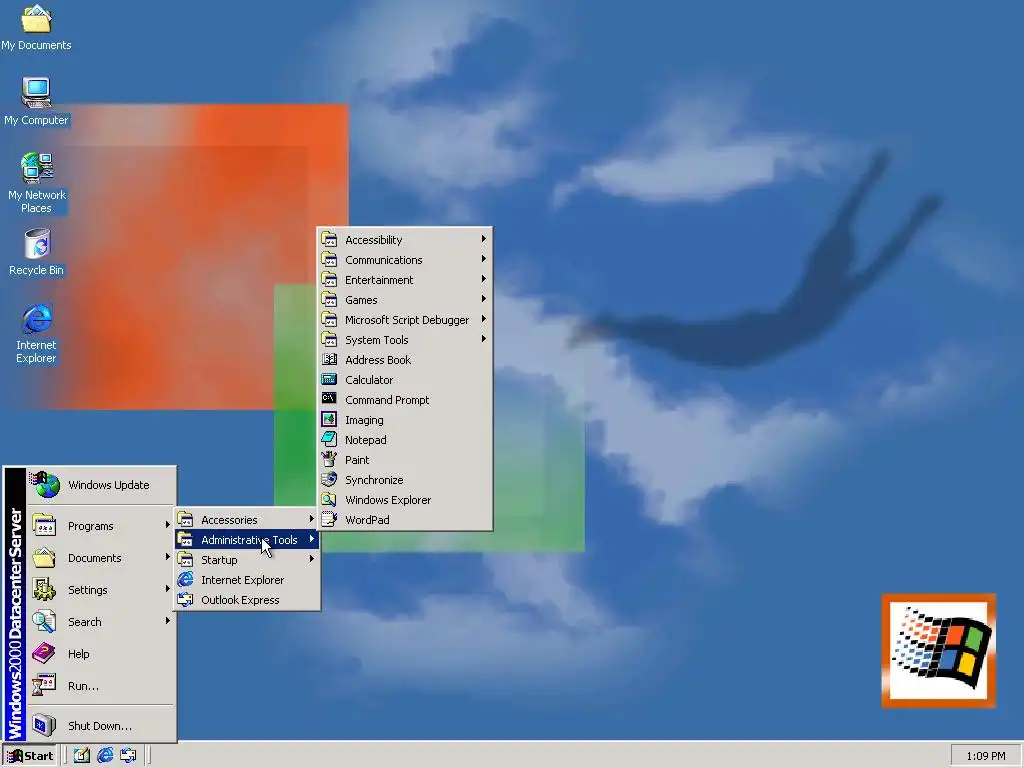Image resolution: width=1024 pixels, height=768 pixels.
Task: Expand the Games submenu arrow
Action: [x=483, y=299]
